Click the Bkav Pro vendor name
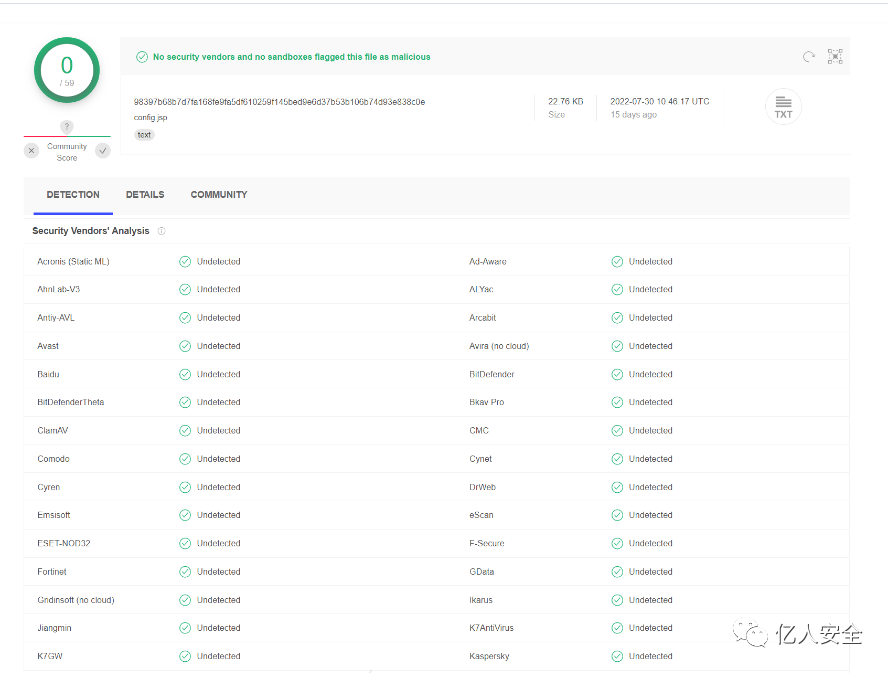Screen dimensions: 891x673 486,402
